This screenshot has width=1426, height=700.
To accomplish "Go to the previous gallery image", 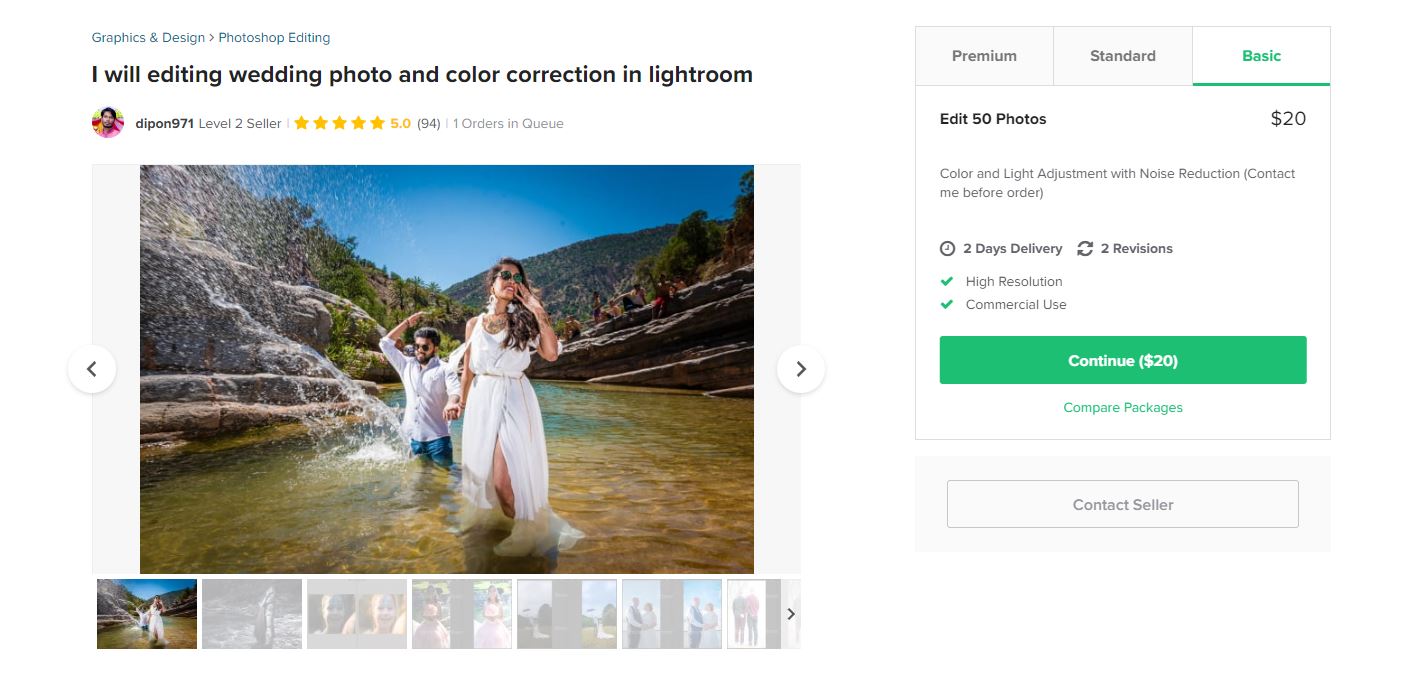I will (92, 369).
